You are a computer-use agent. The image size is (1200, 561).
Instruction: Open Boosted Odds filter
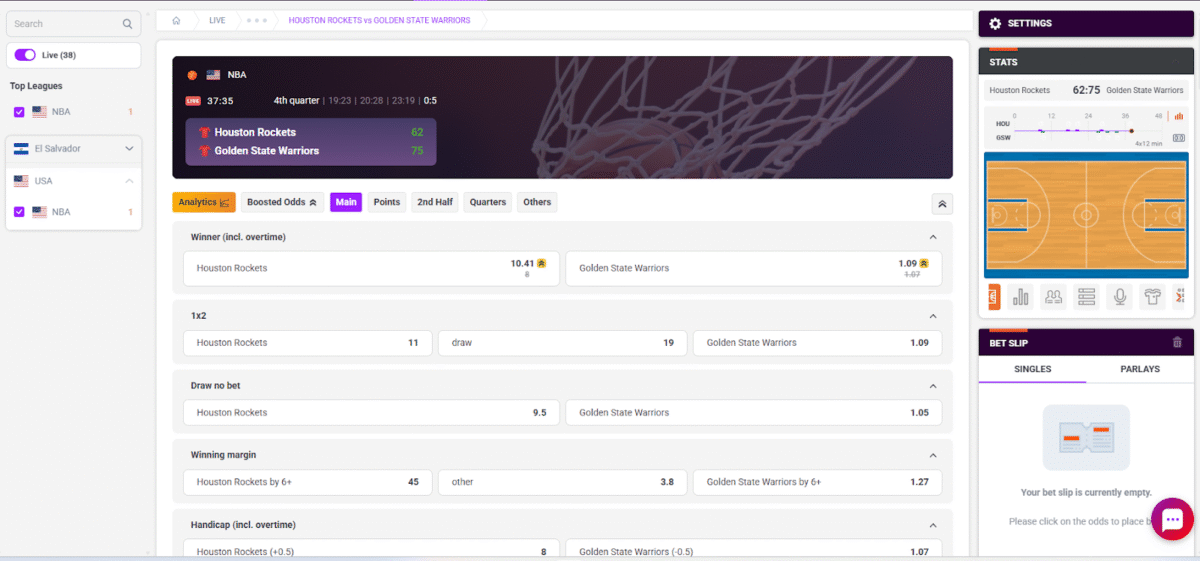[x=282, y=202]
